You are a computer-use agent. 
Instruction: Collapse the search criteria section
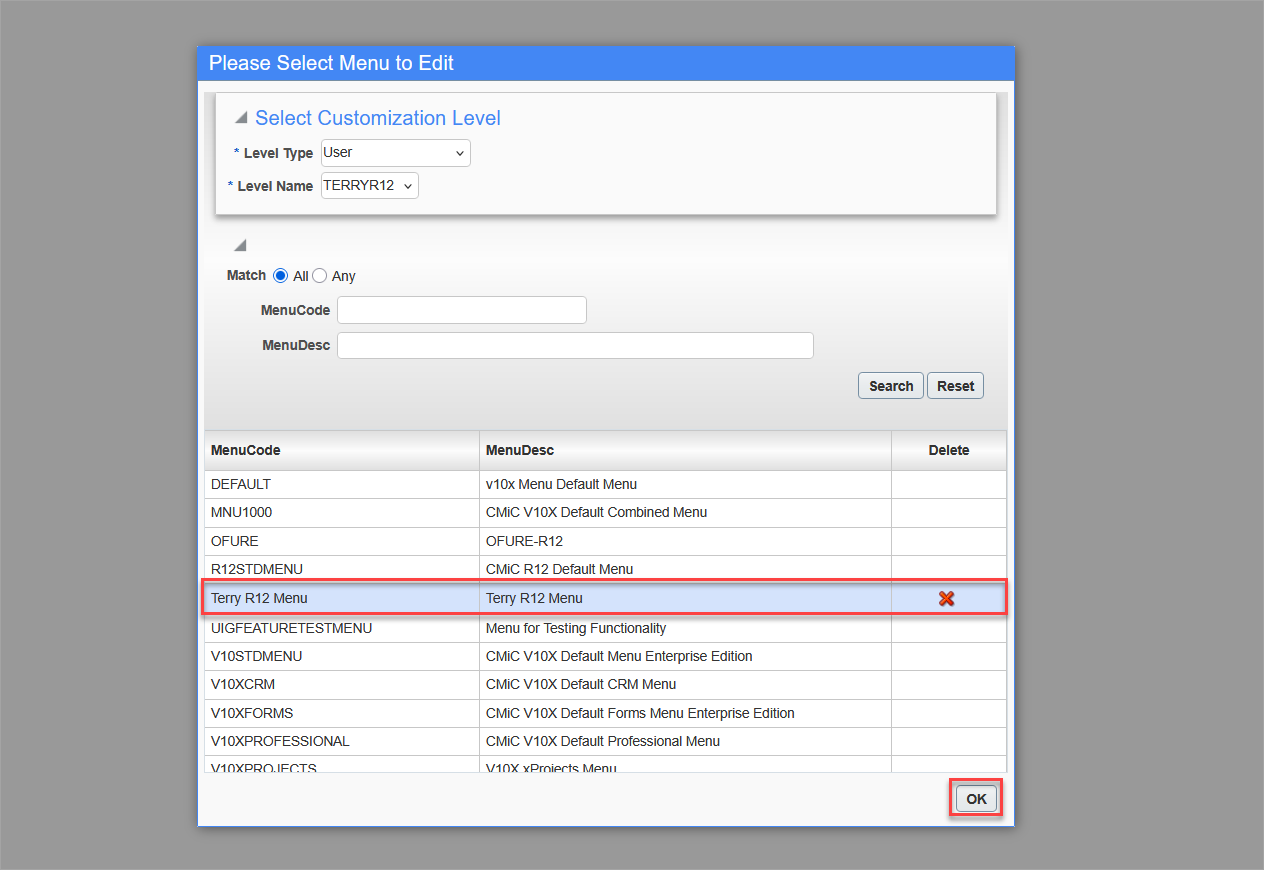point(240,245)
